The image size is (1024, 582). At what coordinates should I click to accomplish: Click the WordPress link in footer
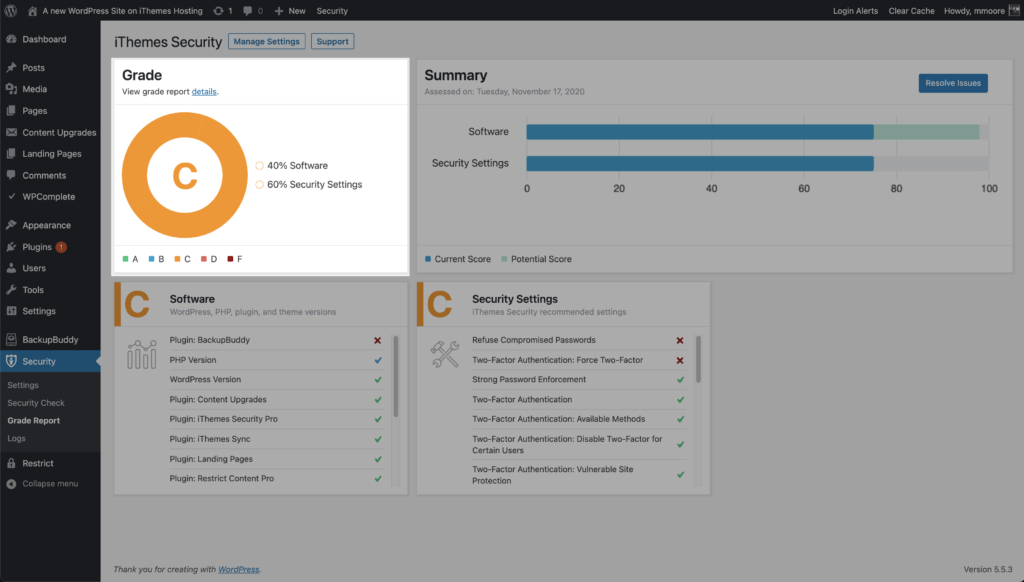tap(238, 570)
